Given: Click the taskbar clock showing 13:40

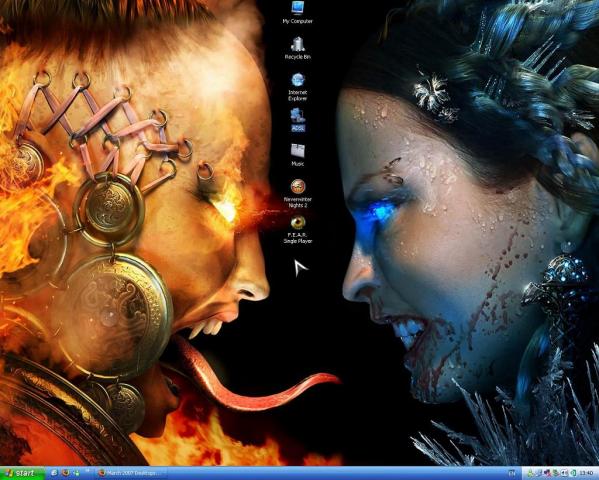Looking at the screenshot, I should 586,473.
